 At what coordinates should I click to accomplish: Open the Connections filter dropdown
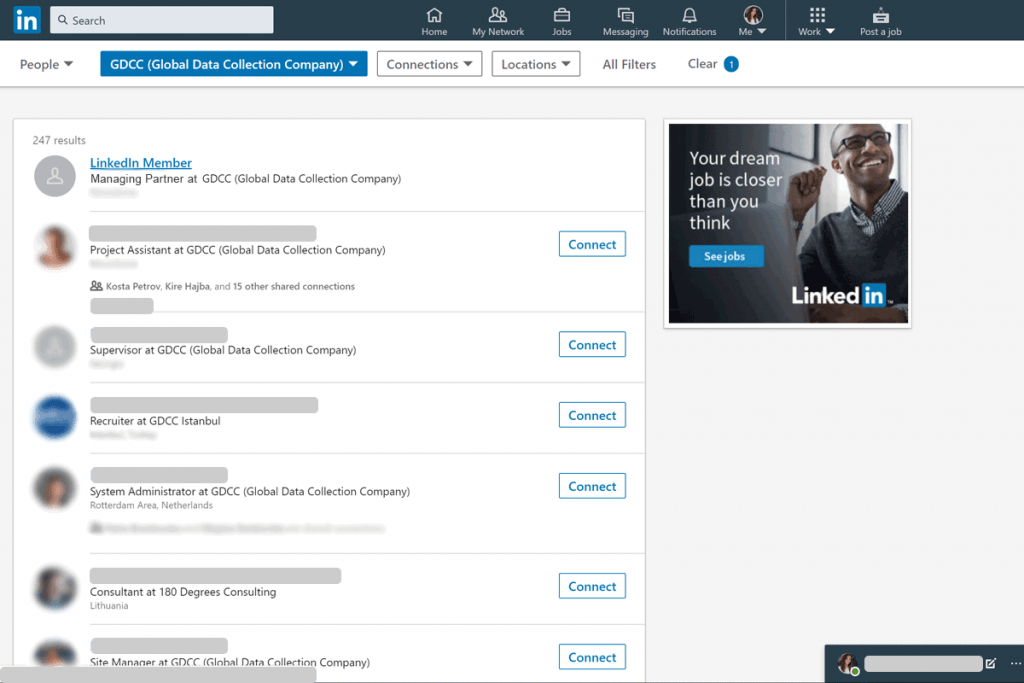[x=429, y=63]
